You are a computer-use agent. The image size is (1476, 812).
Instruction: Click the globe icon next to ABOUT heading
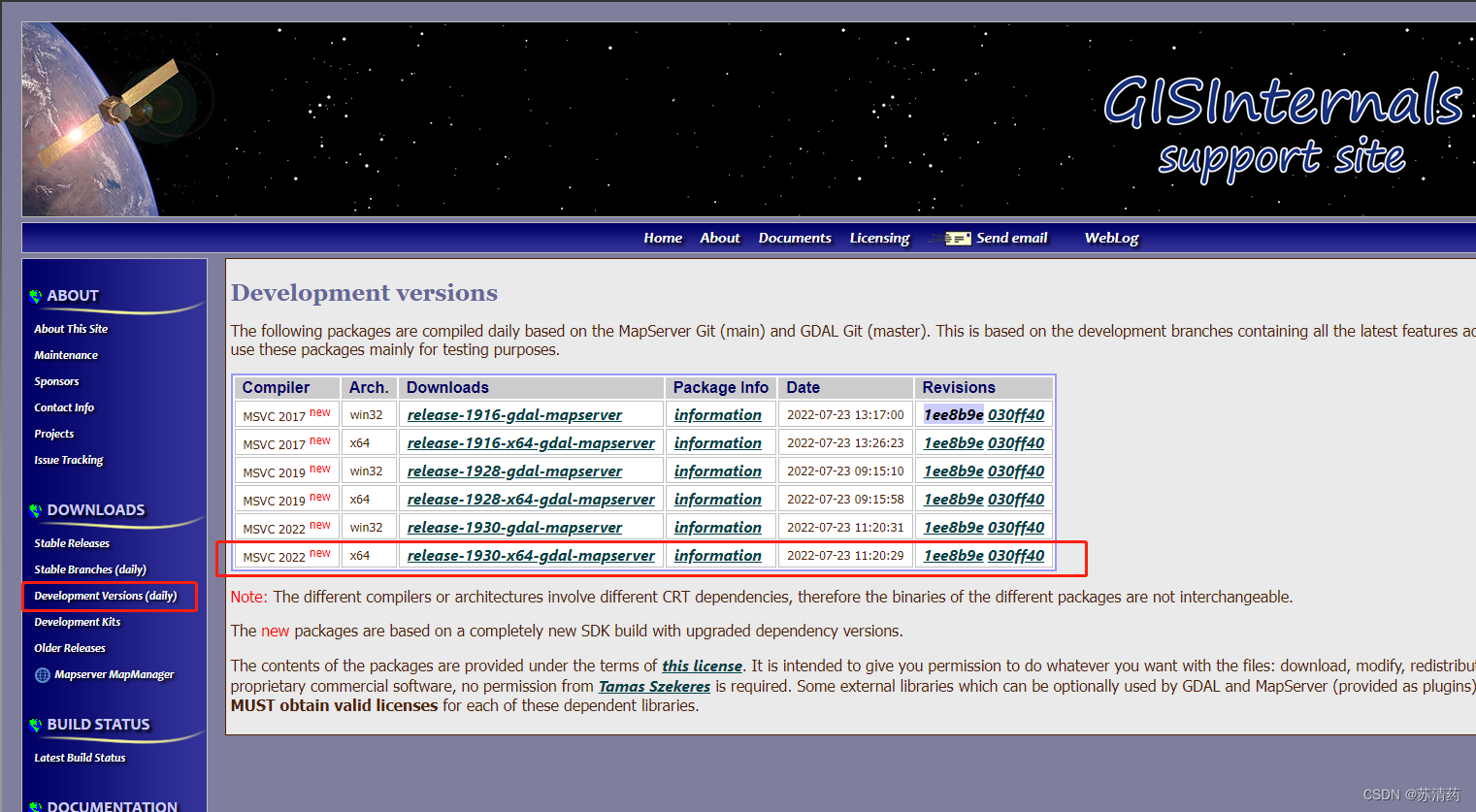click(x=36, y=296)
